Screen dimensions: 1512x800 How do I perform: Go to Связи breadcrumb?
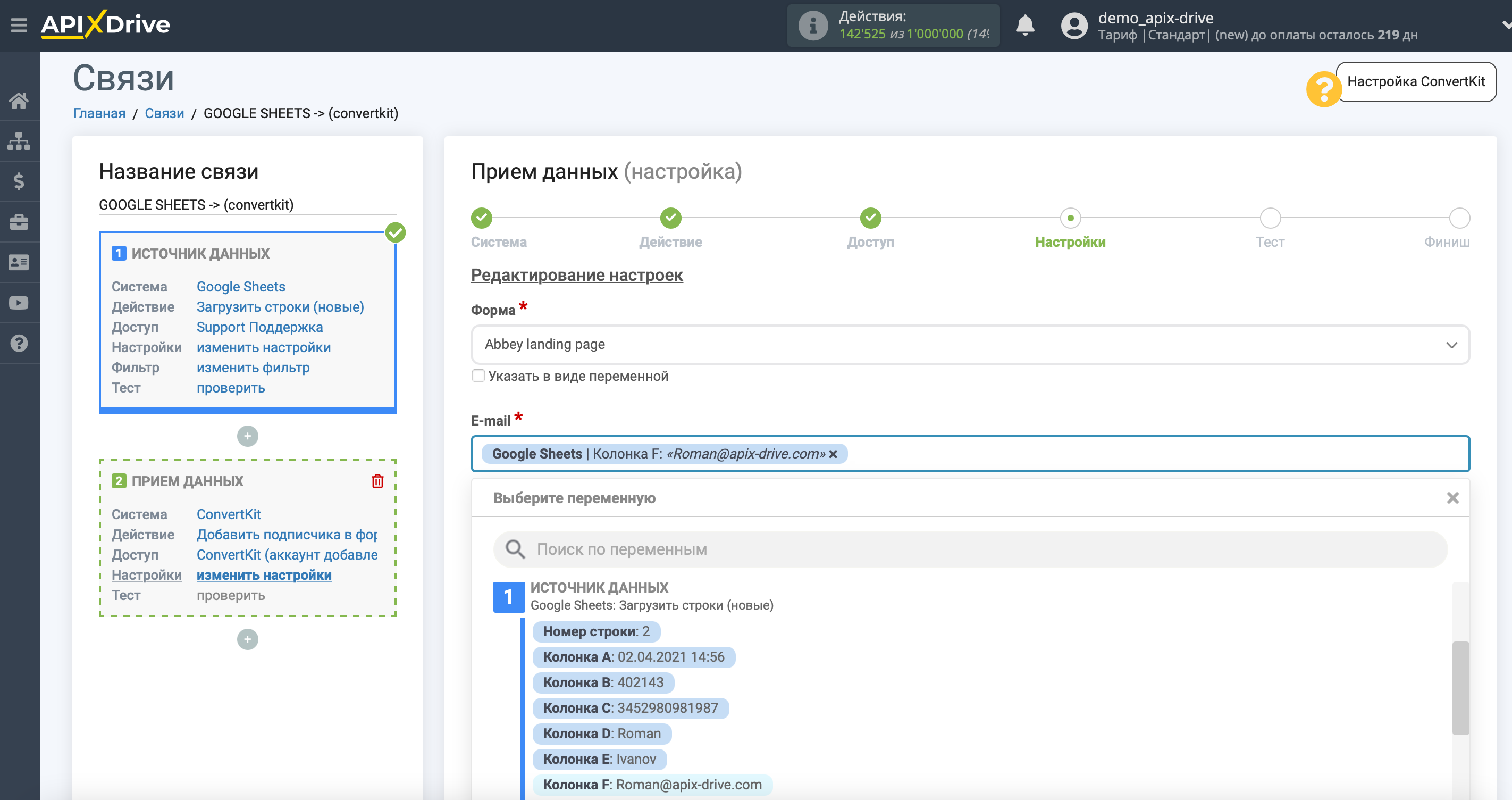click(x=164, y=113)
